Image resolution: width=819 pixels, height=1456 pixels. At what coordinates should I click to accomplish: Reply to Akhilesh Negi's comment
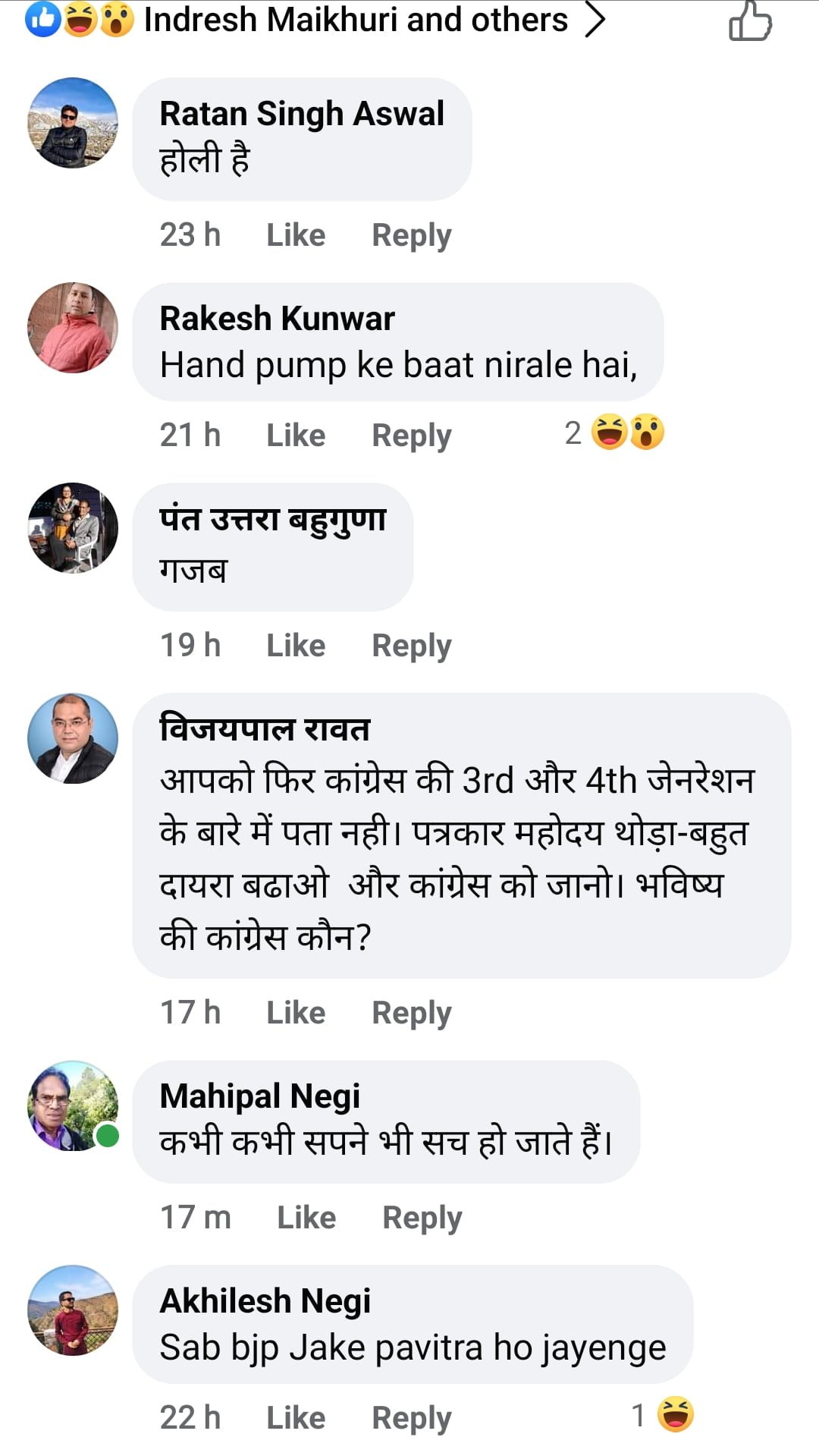pyautogui.click(x=411, y=1418)
